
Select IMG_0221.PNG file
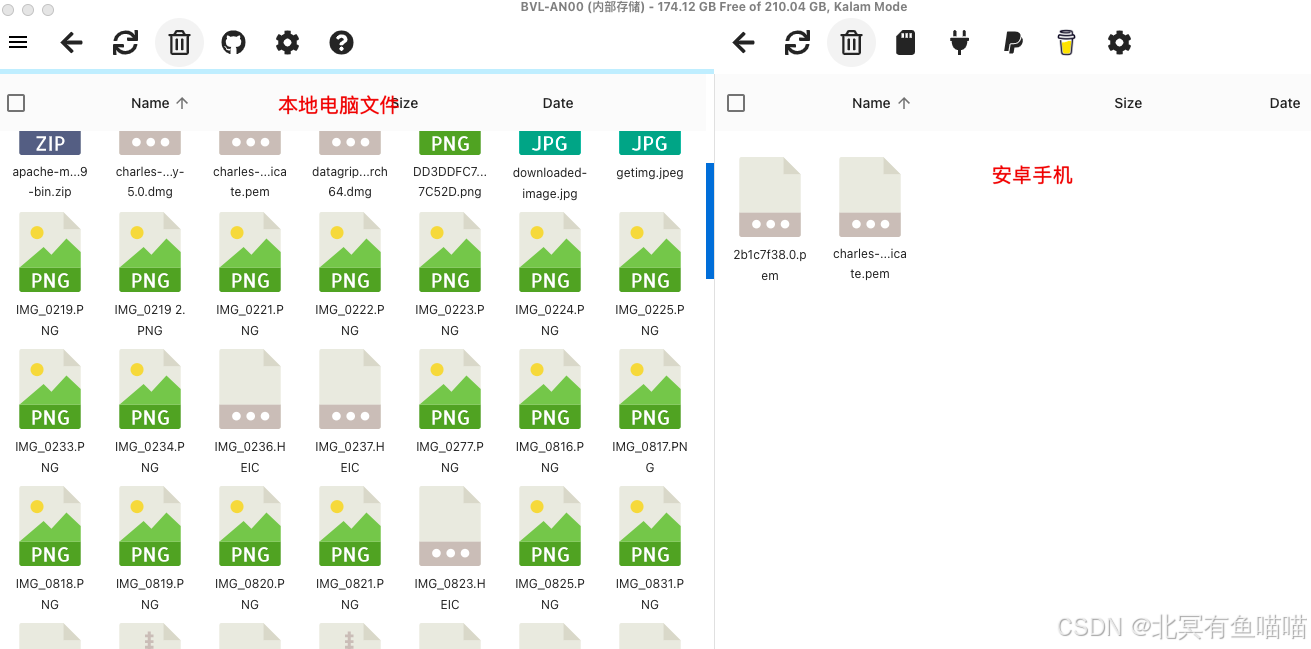250,253
